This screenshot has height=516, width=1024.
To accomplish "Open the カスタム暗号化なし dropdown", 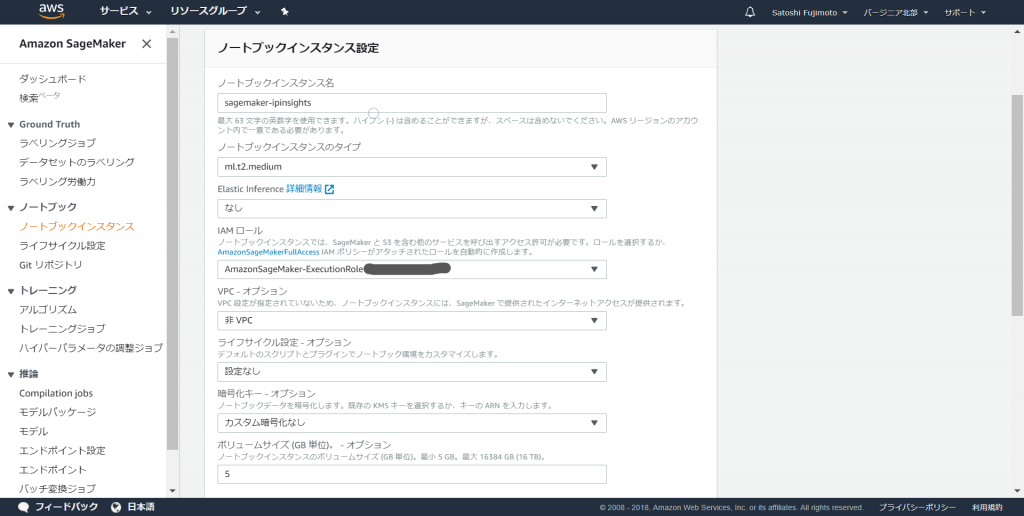I will pyautogui.click(x=411, y=423).
